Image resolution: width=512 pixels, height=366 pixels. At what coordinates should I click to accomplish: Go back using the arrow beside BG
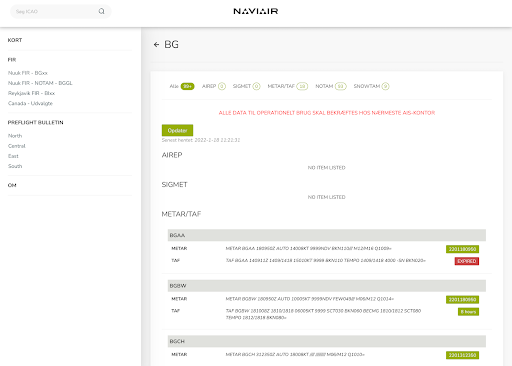156,44
